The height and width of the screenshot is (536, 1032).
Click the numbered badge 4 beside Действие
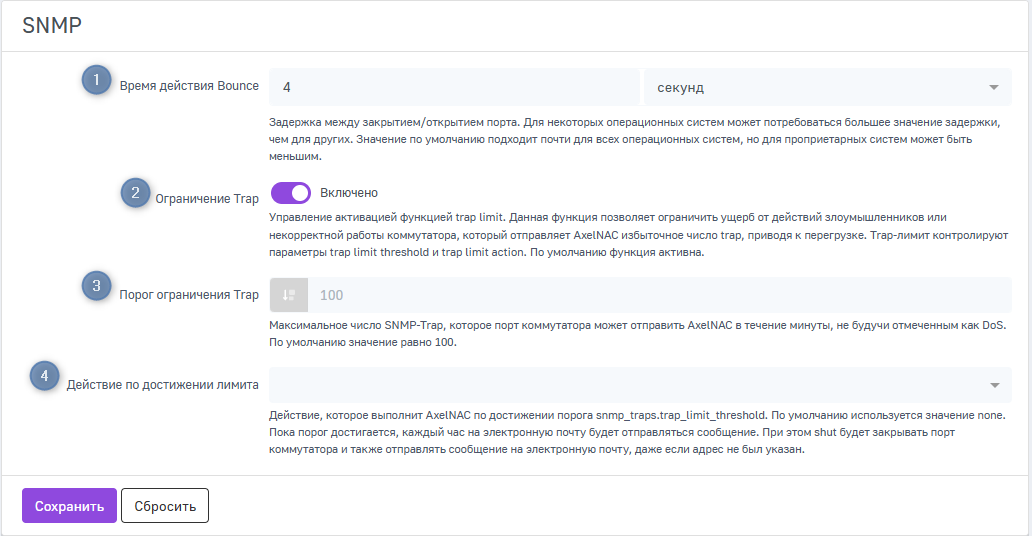coord(44,377)
